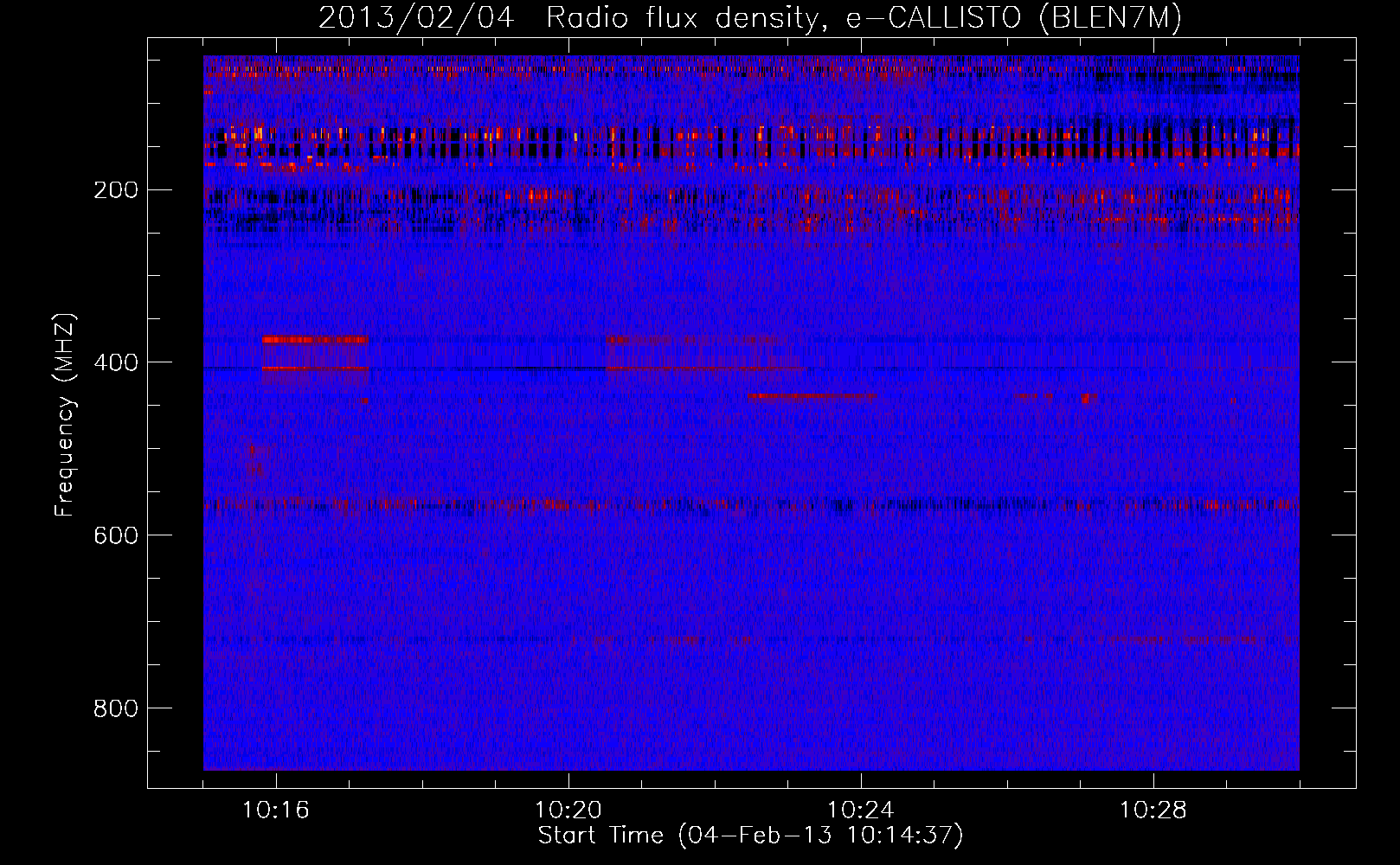Click the 10:20 time tick label
The height and width of the screenshot is (865, 1400).
[568, 811]
